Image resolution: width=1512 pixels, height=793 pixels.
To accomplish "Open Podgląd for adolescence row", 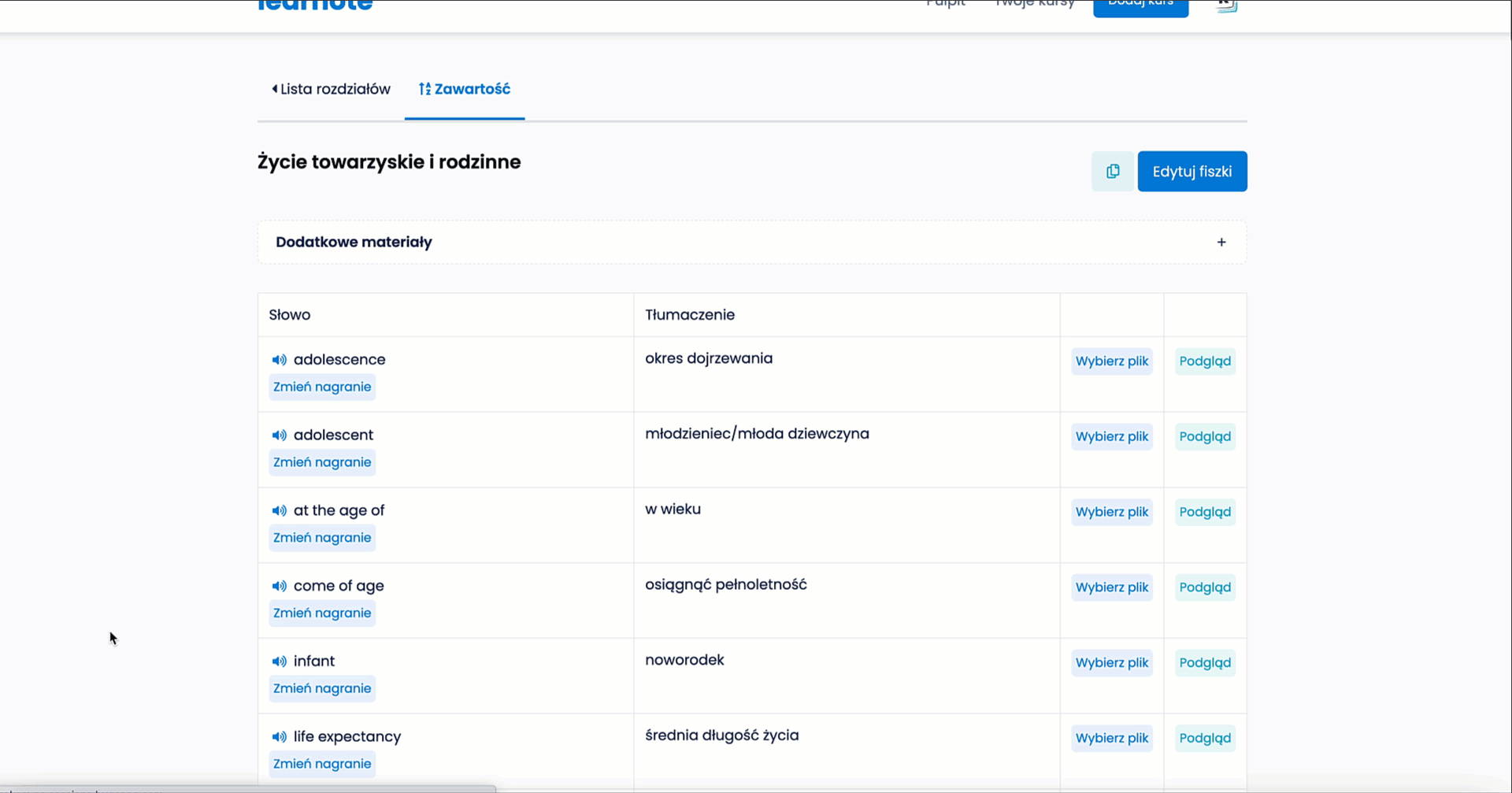I will tap(1204, 361).
